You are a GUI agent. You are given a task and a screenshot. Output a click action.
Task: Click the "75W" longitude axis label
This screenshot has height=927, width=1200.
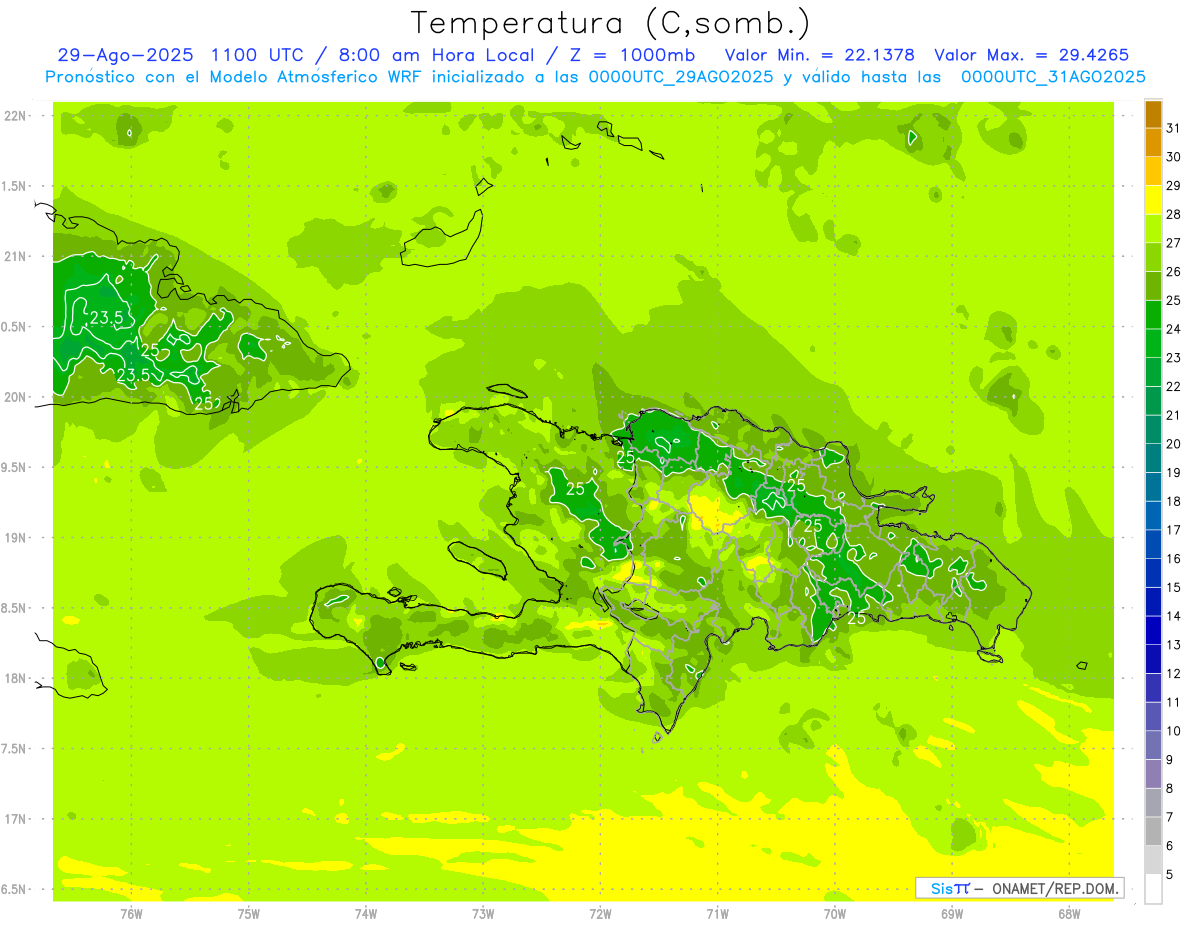point(249,914)
